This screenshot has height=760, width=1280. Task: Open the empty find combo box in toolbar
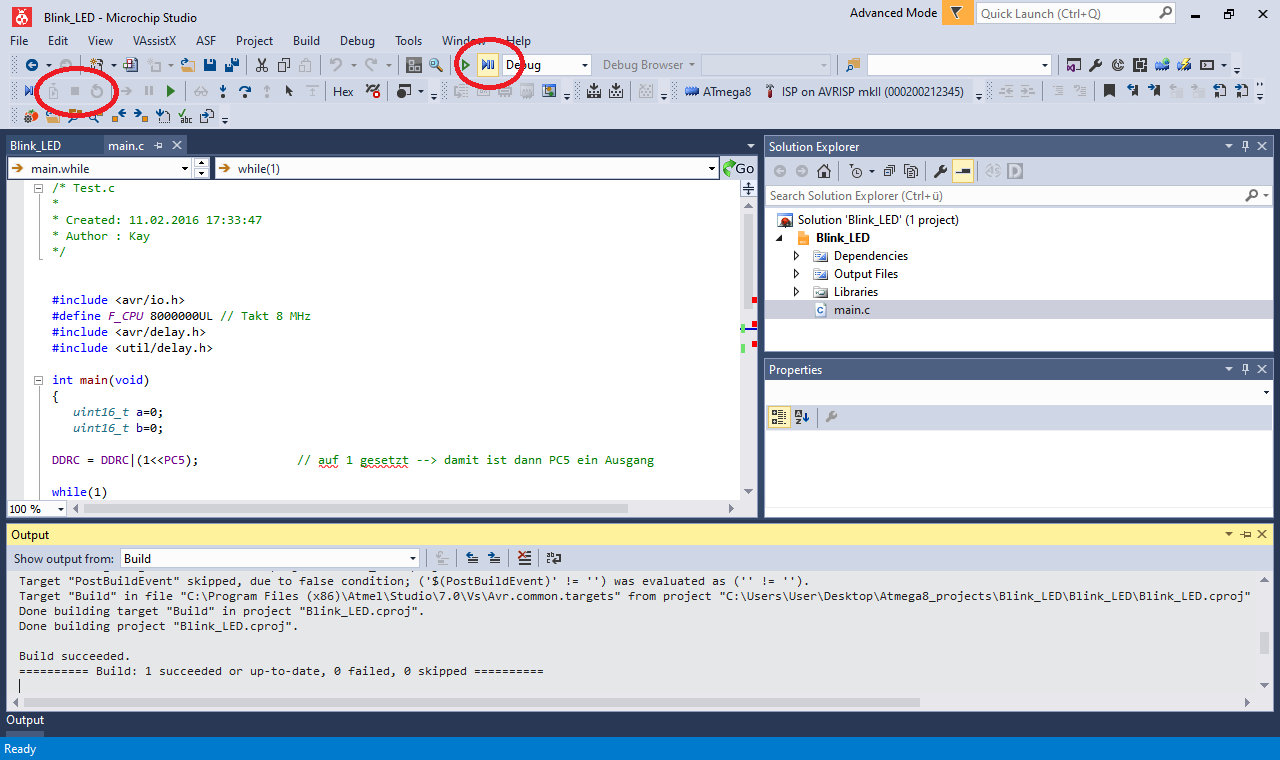pyautogui.click(x=960, y=65)
